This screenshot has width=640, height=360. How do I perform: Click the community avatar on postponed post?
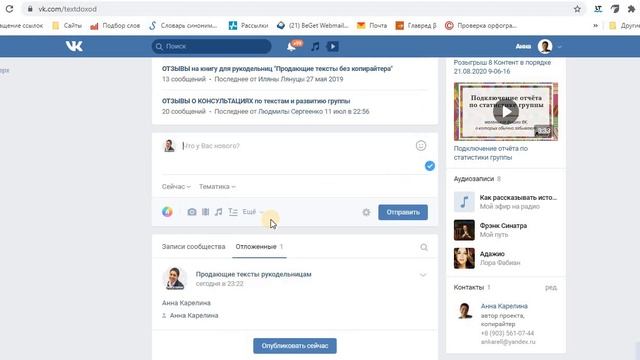pyautogui.click(x=174, y=278)
